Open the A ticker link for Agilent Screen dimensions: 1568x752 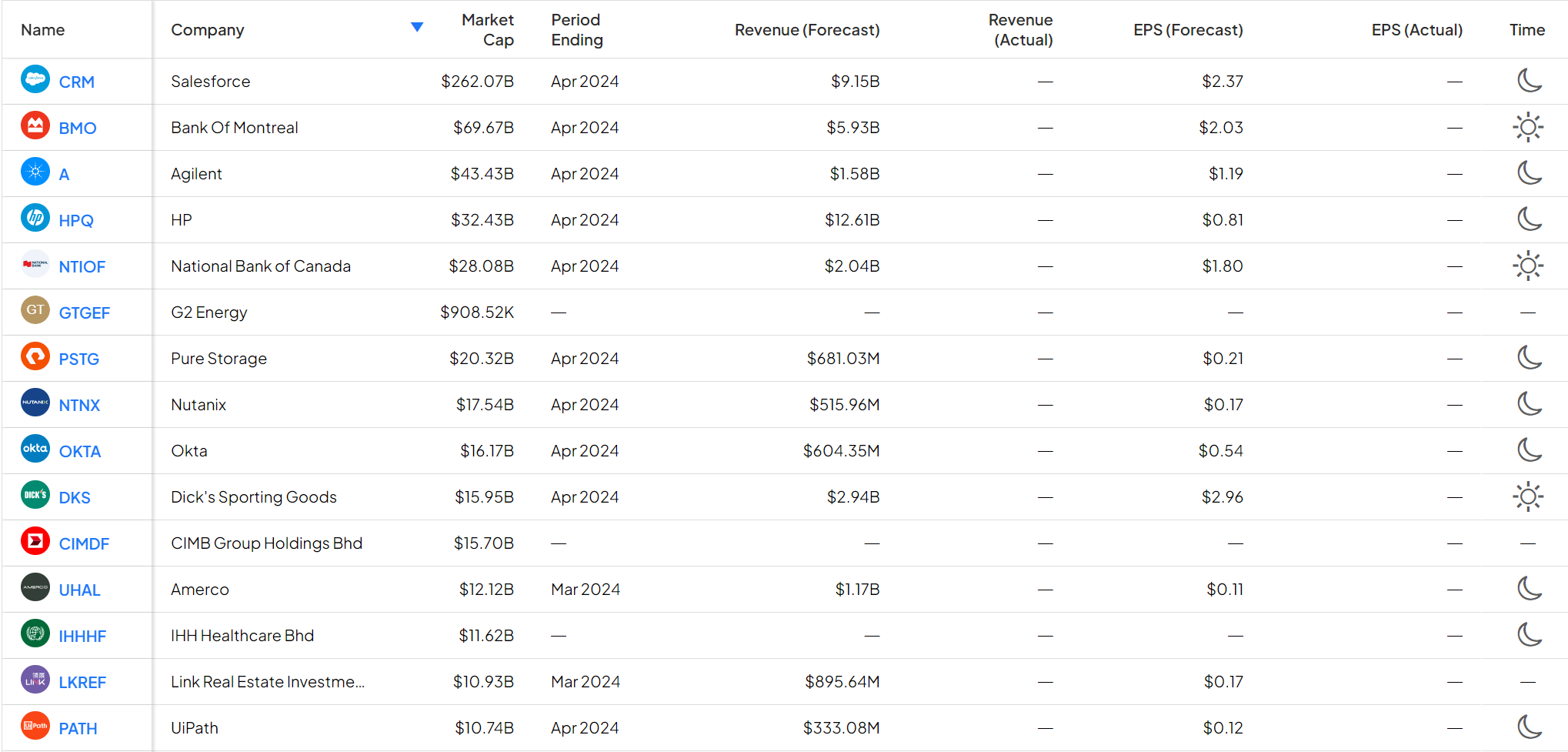[65, 174]
